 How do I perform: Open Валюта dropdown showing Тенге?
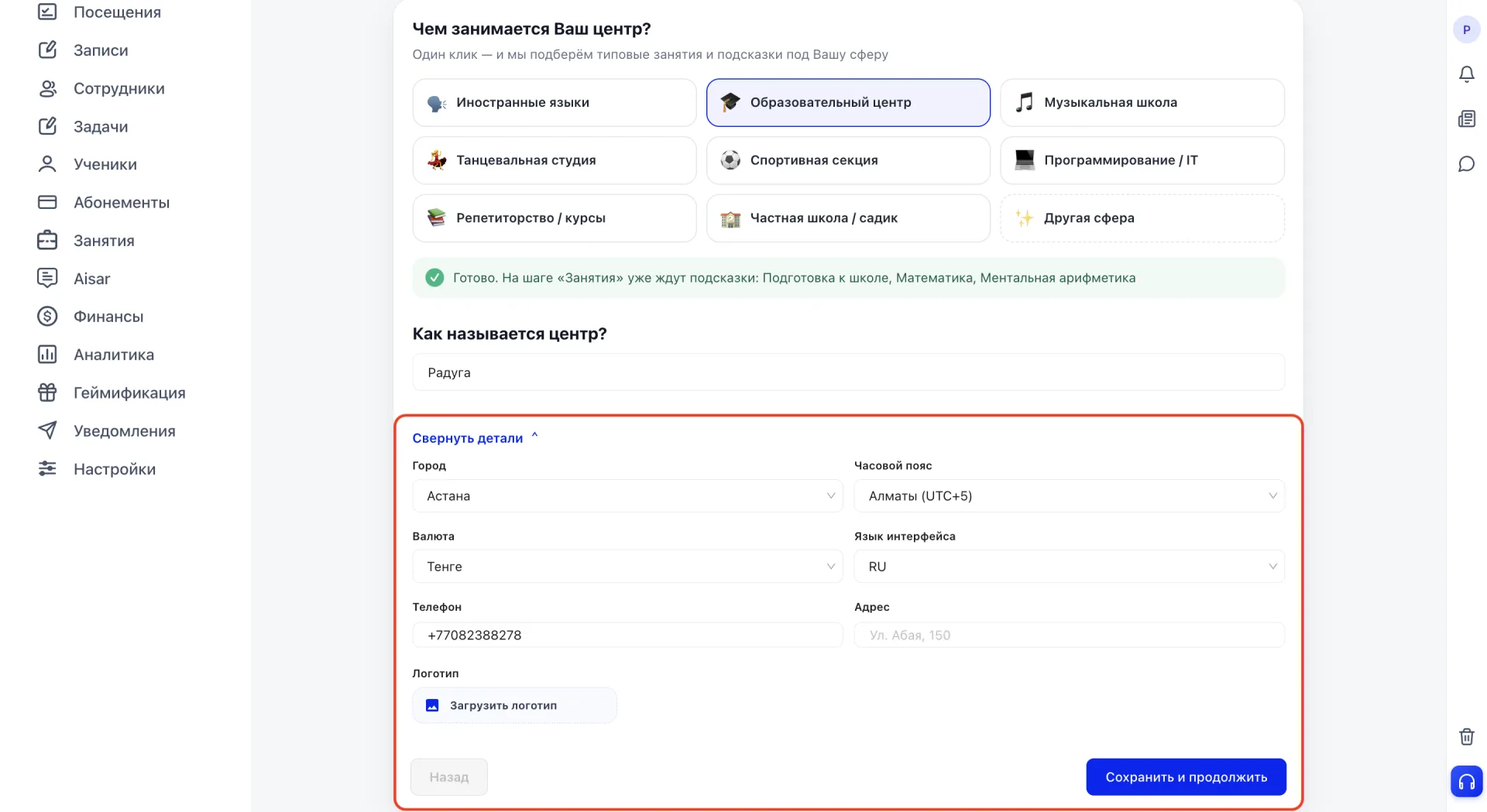627,567
